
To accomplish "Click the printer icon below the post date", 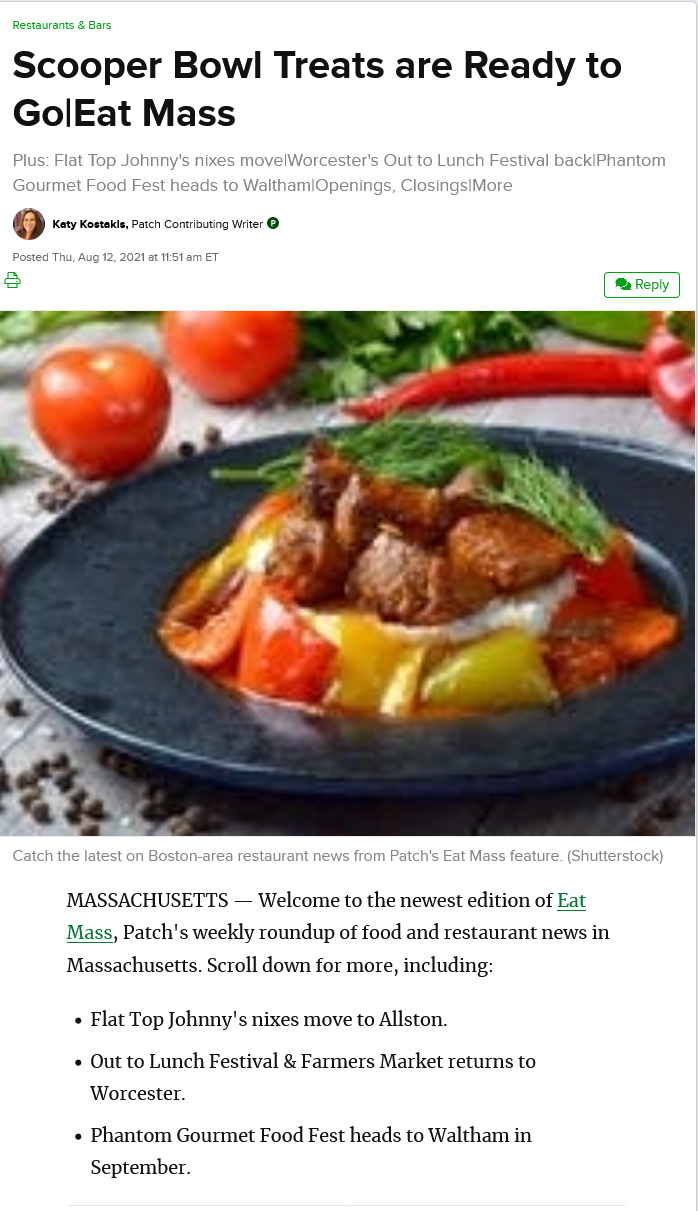I will [x=12, y=280].
